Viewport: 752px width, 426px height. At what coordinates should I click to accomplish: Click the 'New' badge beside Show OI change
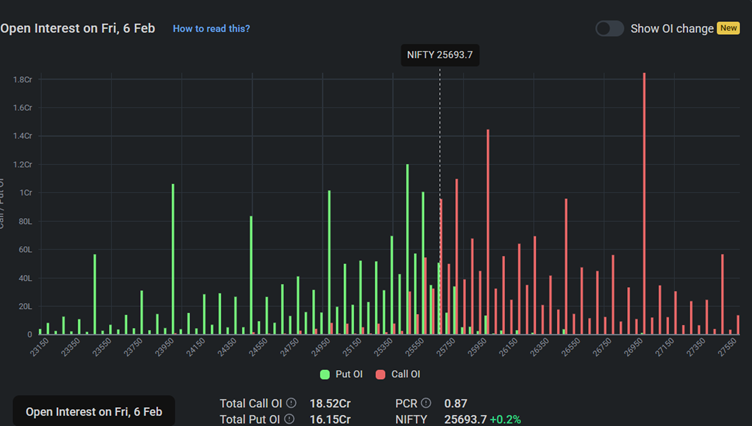pos(728,28)
